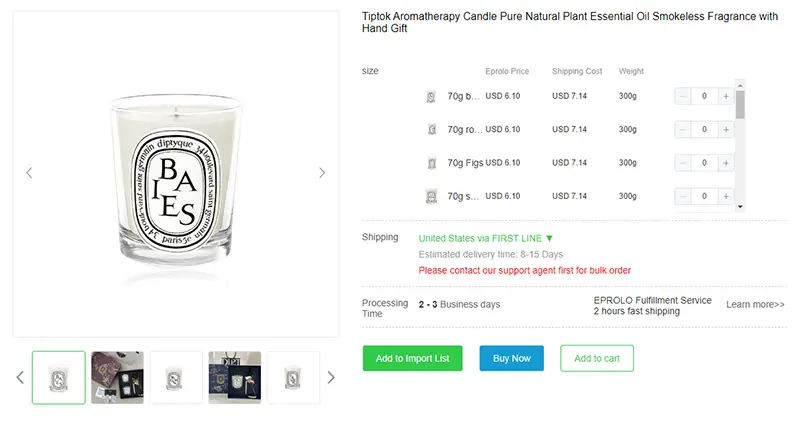Image resolution: width=800 pixels, height=421 pixels.
Task: Increase quantity for 70g ro... variant
Action: point(726,130)
